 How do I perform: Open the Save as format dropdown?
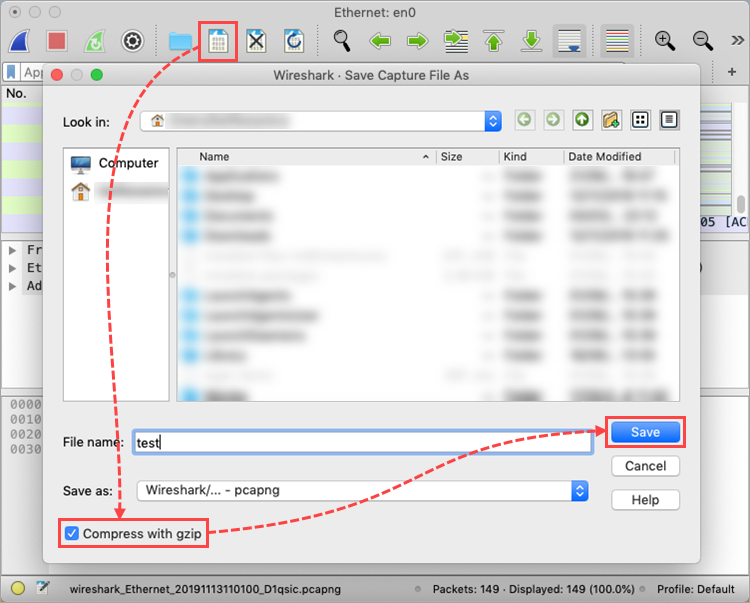[x=362, y=491]
